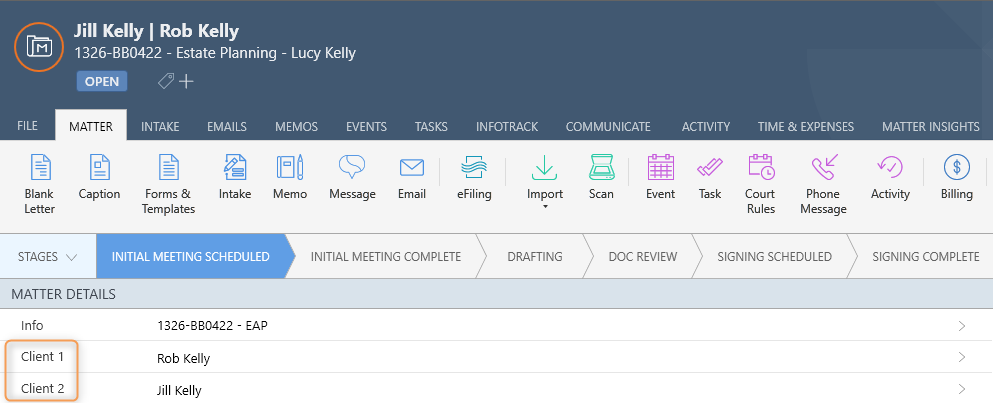Set stage to Drafting
The width and height of the screenshot is (993, 403).
coord(535,257)
